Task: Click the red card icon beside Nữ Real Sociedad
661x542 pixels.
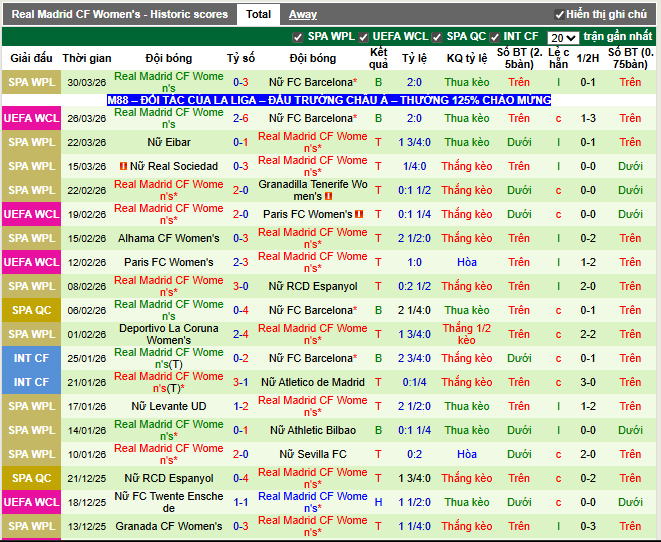Action: coord(123,166)
